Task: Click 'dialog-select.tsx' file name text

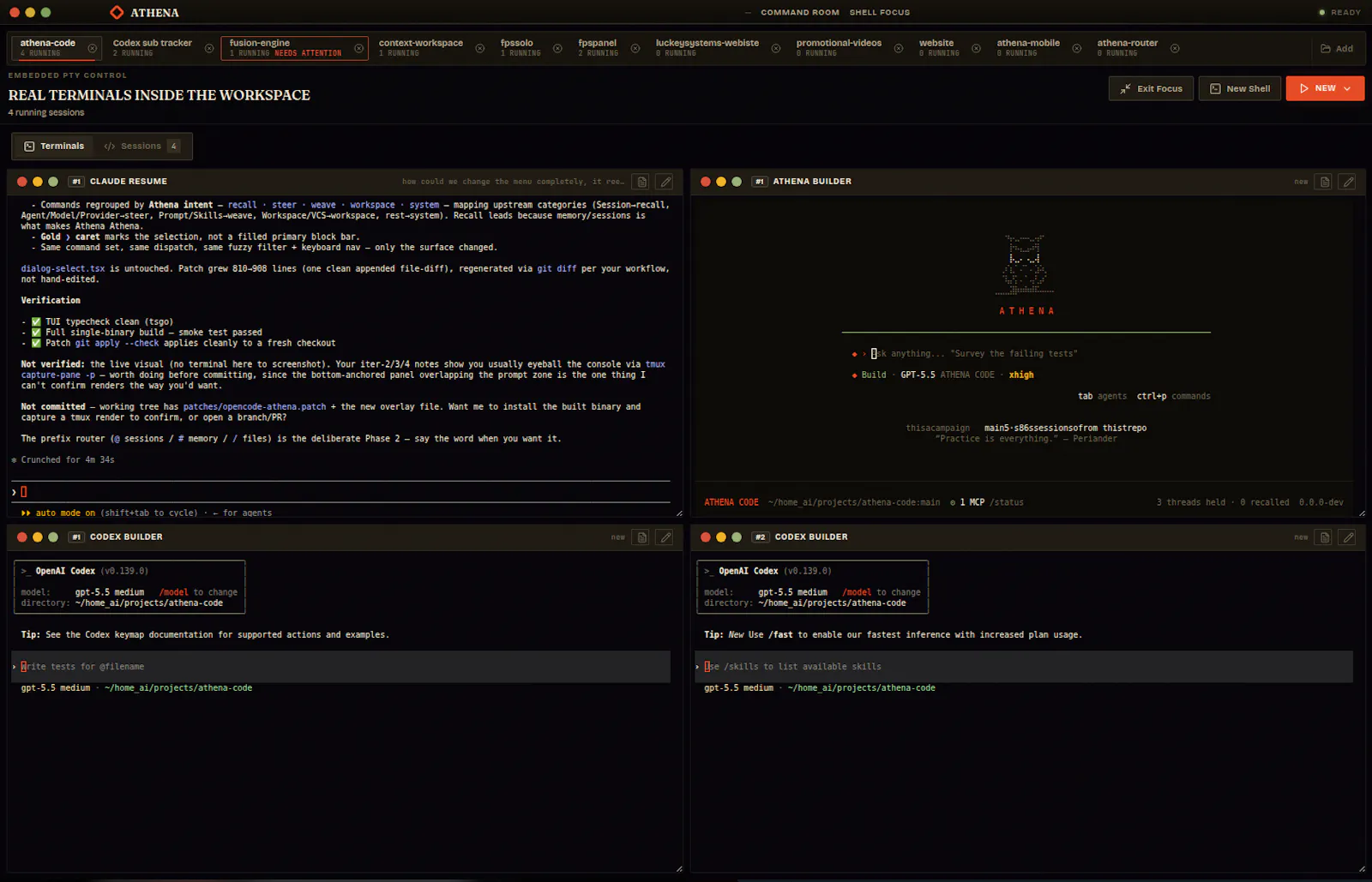Action: (x=63, y=268)
